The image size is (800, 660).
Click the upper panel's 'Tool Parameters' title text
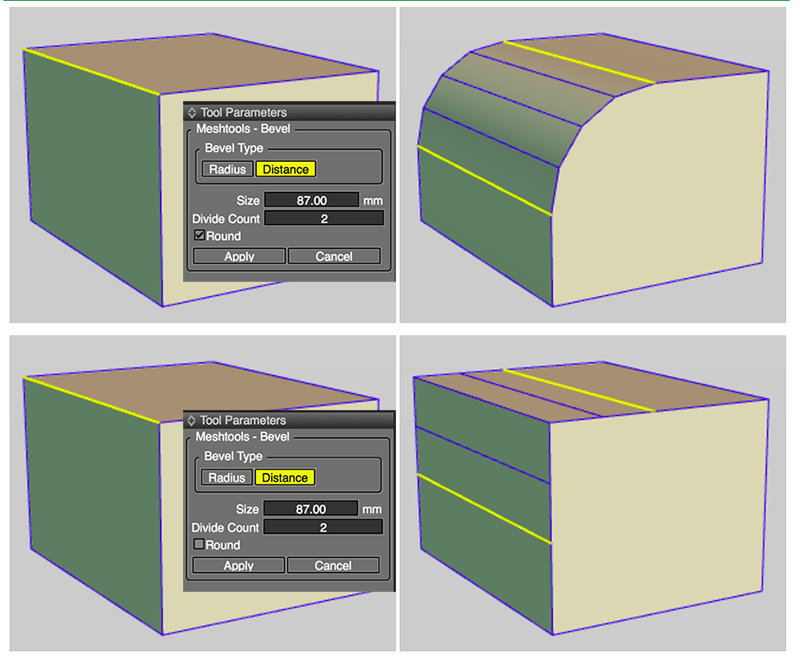pos(243,112)
